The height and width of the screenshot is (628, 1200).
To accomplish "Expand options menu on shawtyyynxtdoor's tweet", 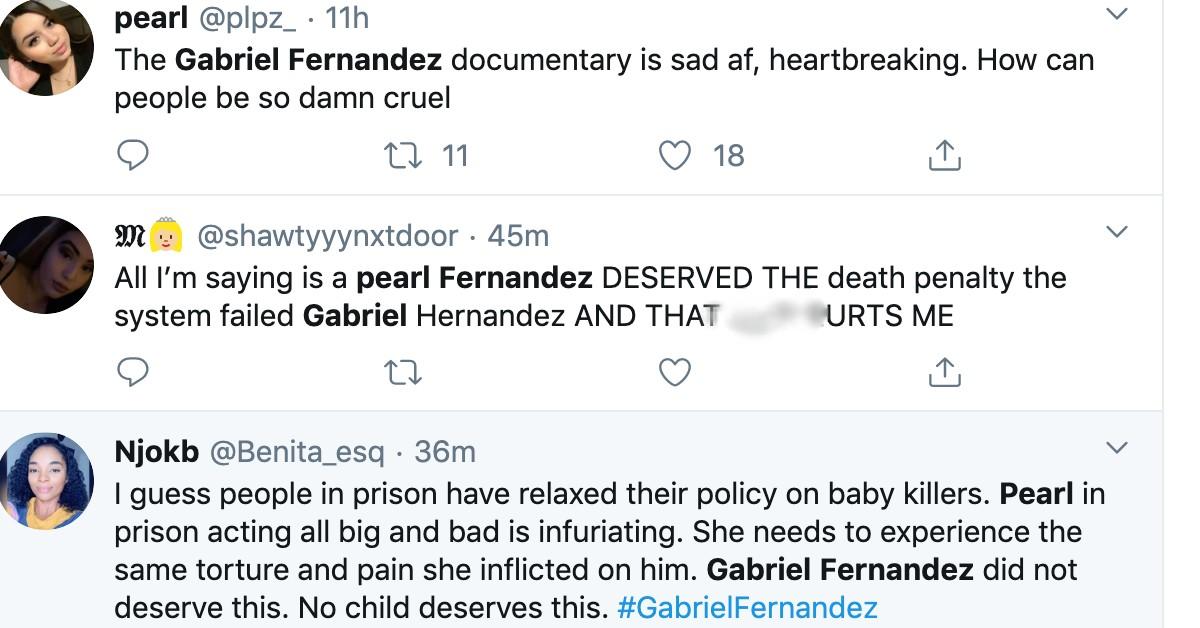I will point(1117,232).
